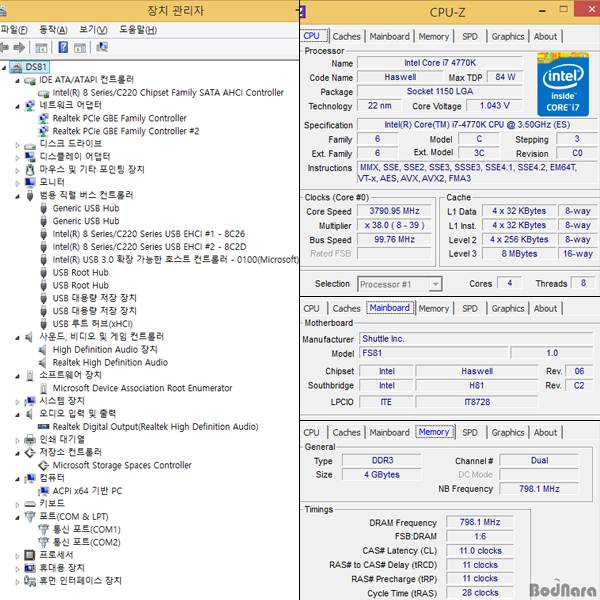Click the 휴먼 인터페이스 장치 category icon
This screenshot has width=600, height=600.
click(x=30, y=581)
